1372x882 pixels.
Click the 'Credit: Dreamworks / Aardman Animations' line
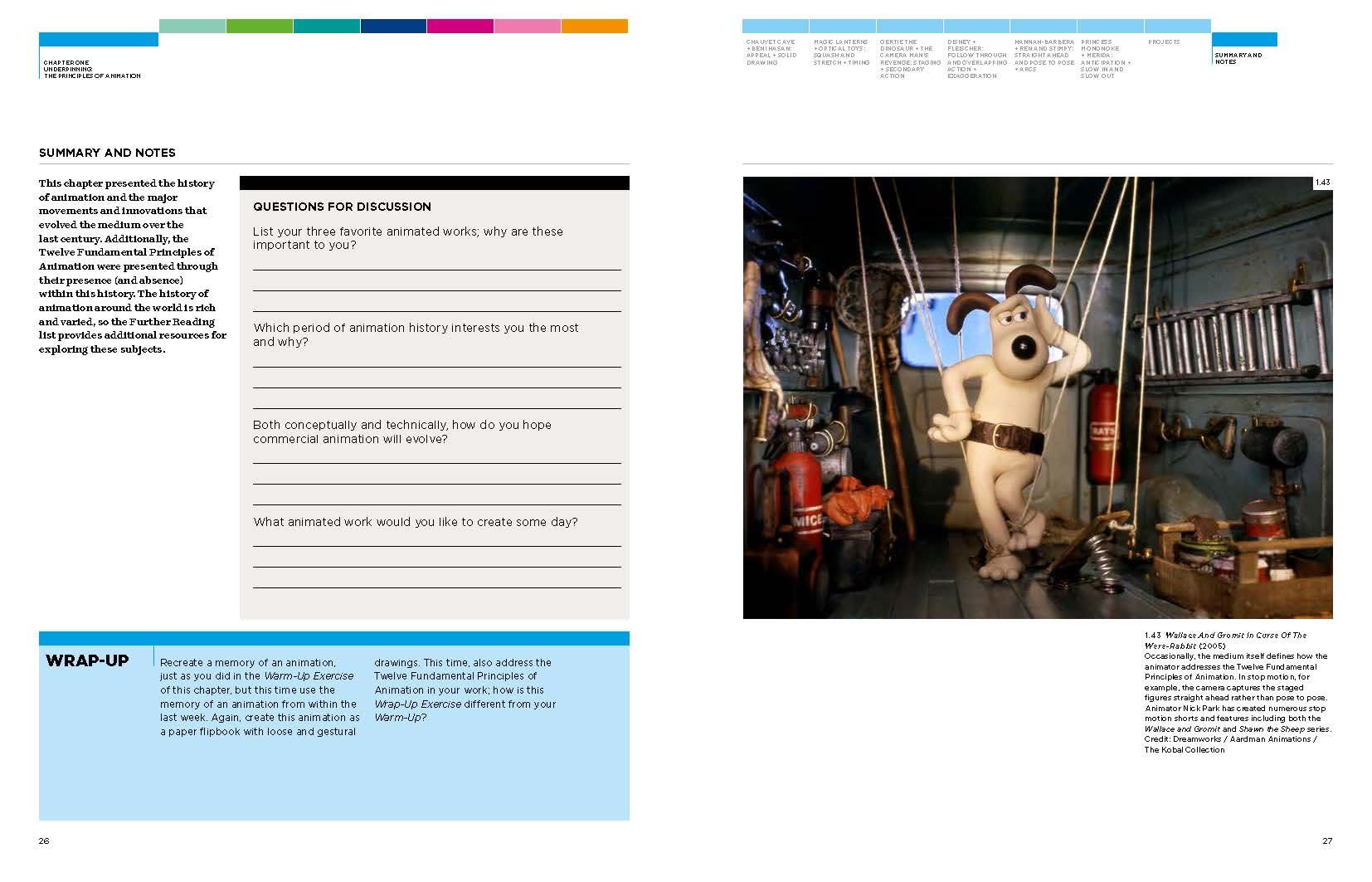click(1230, 739)
